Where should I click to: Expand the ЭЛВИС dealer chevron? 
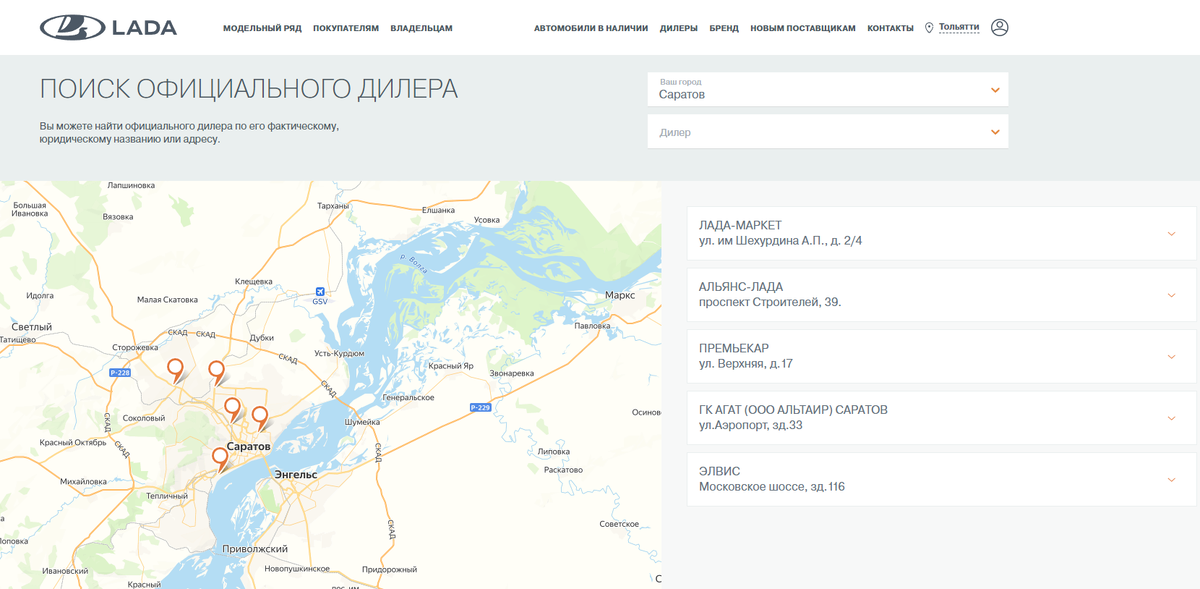point(1172,480)
